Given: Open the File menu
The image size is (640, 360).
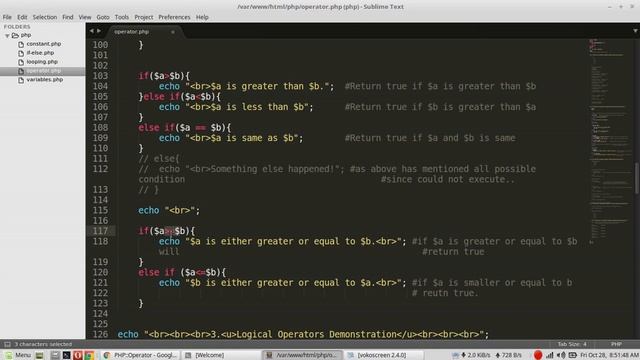Looking at the screenshot, I should pos(7,17).
